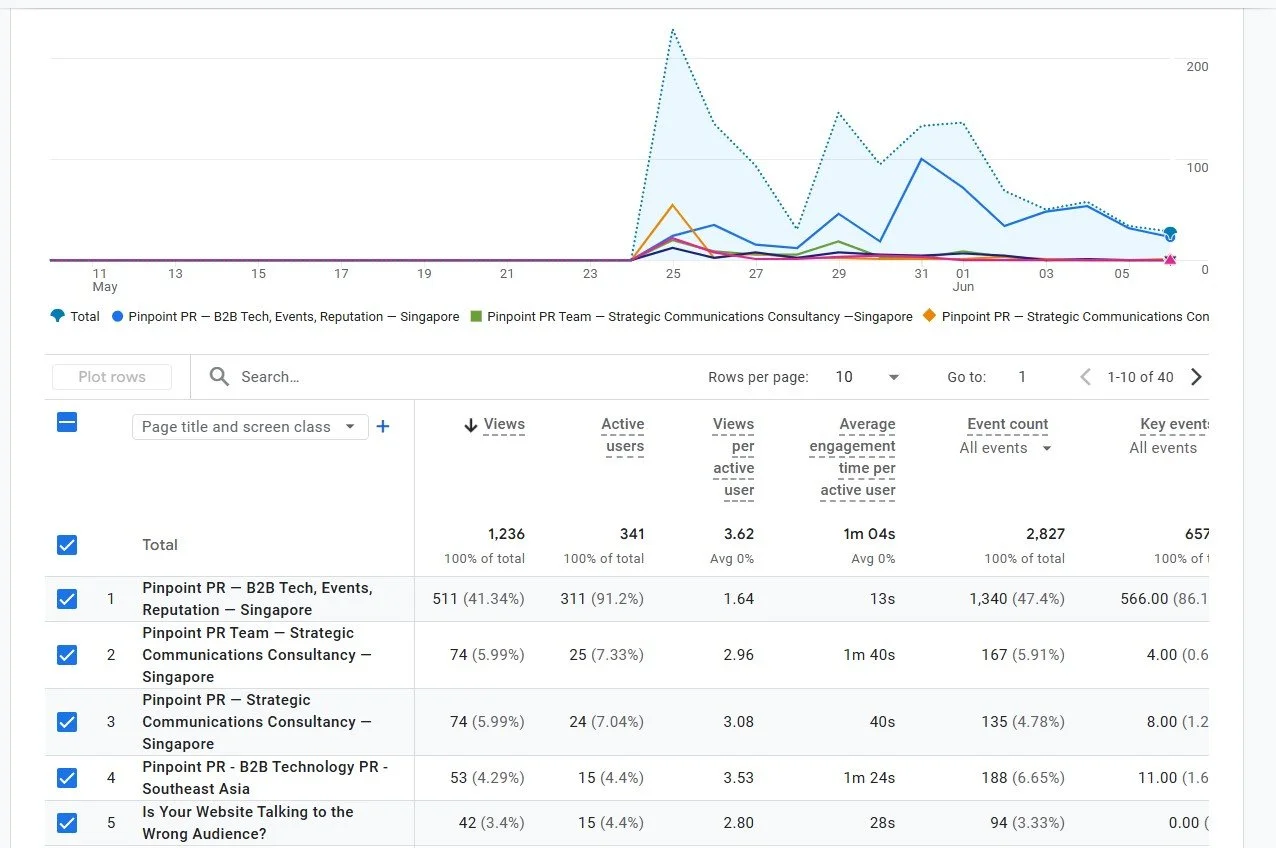Sort by Views per active user column
This screenshot has height=848, width=1276.
(x=733, y=457)
